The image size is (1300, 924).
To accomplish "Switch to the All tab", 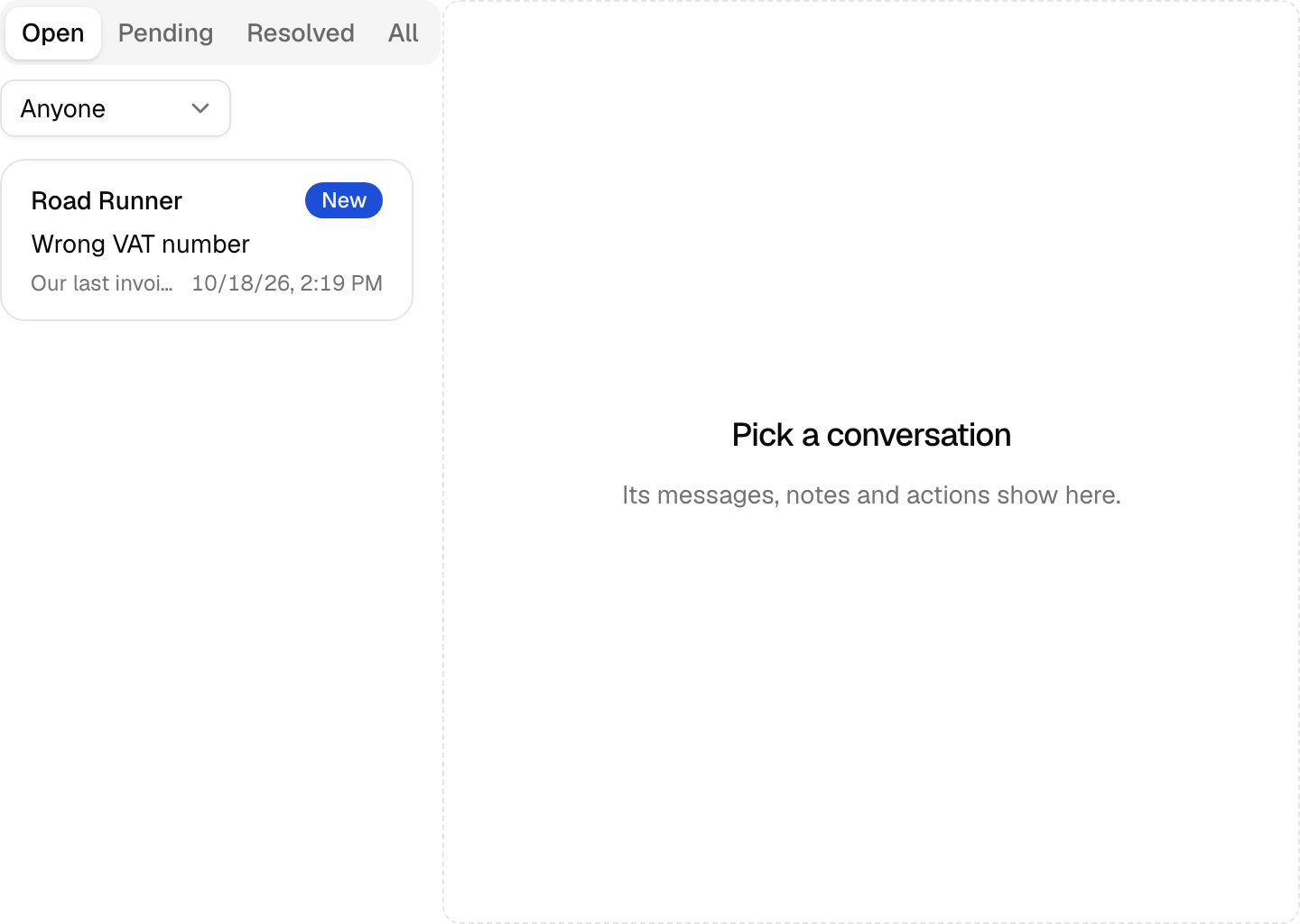I will coord(403,33).
